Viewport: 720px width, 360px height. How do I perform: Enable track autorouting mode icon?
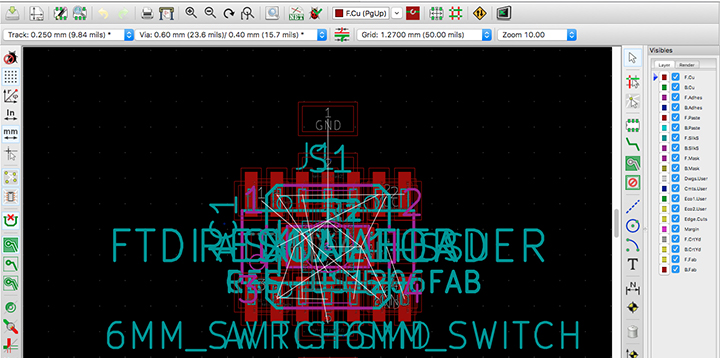coord(456,13)
